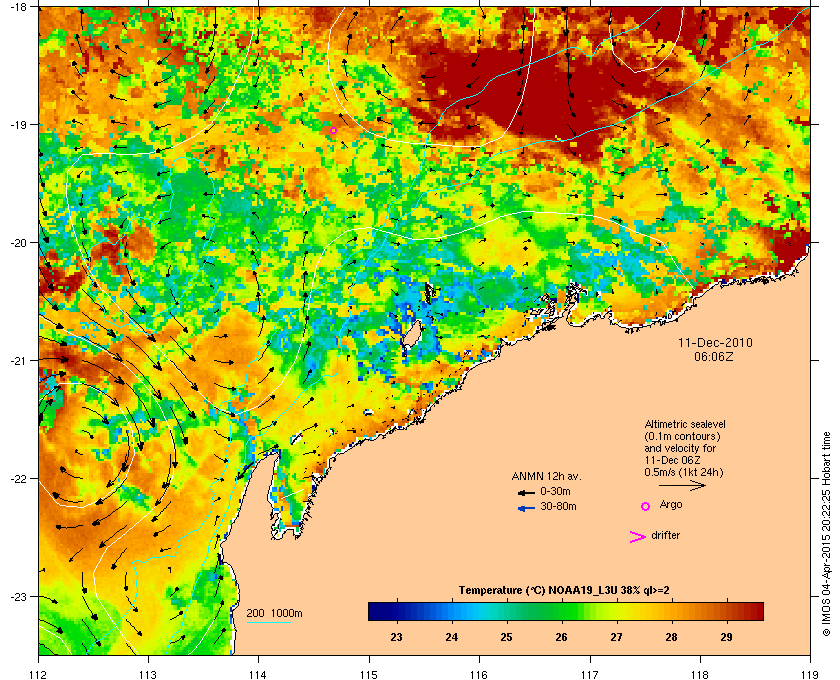Click the colorbar tick label 24

(x=452, y=637)
